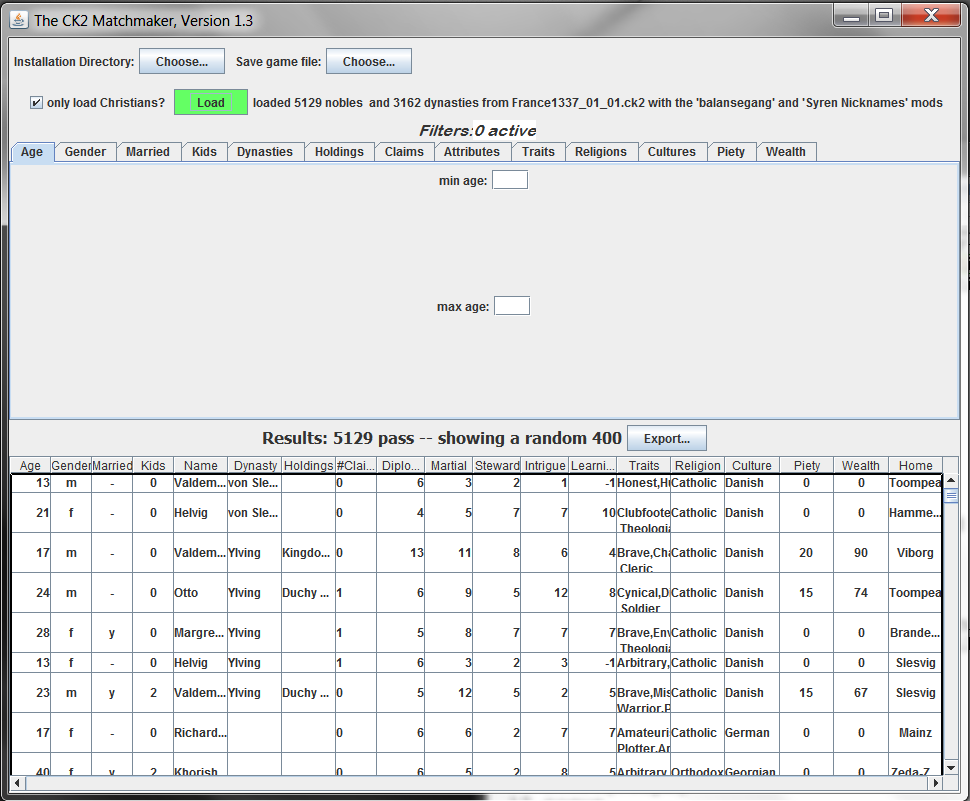
Task: Click the table vertical scrollbar up arrow
Action: click(951, 480)
